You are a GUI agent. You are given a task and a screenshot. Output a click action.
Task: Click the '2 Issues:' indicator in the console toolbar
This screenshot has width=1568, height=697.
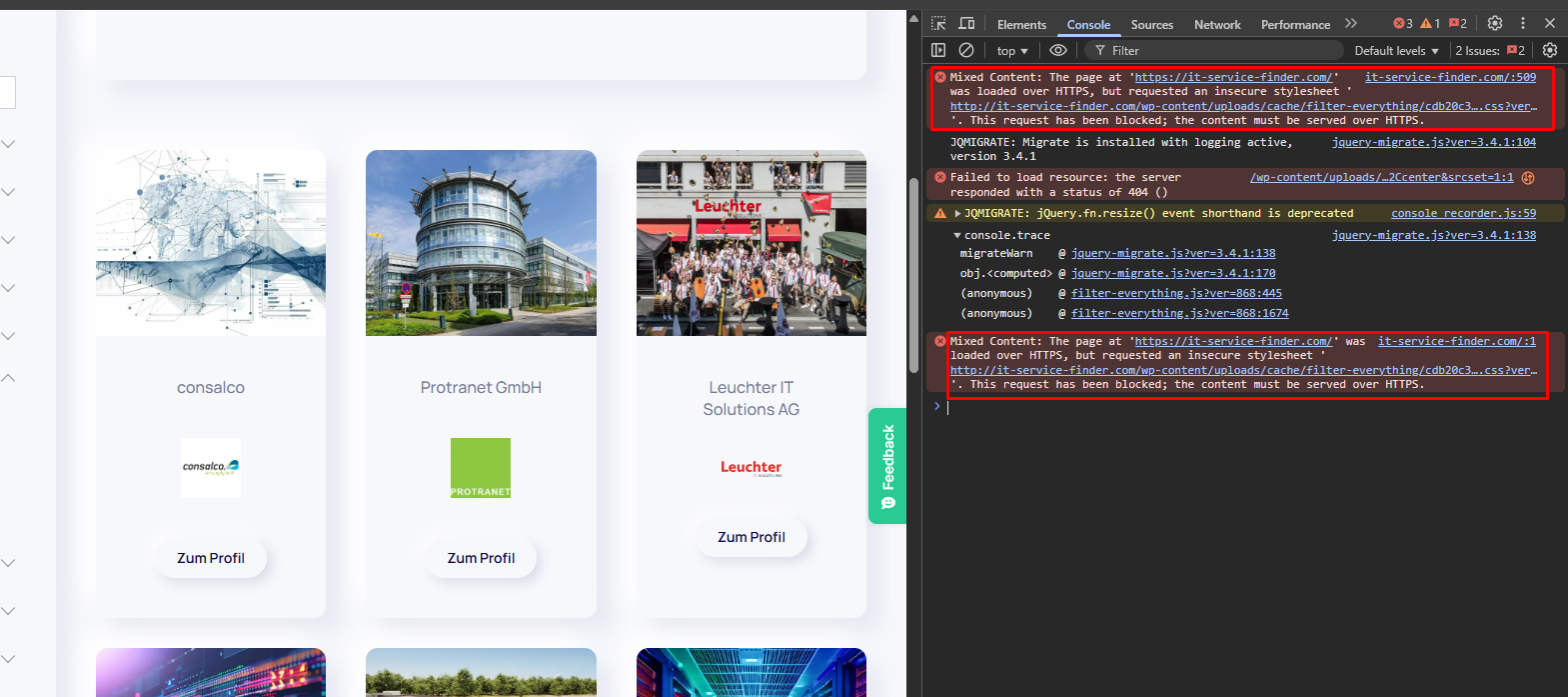pyautogui.click(x=1490, y=50)
